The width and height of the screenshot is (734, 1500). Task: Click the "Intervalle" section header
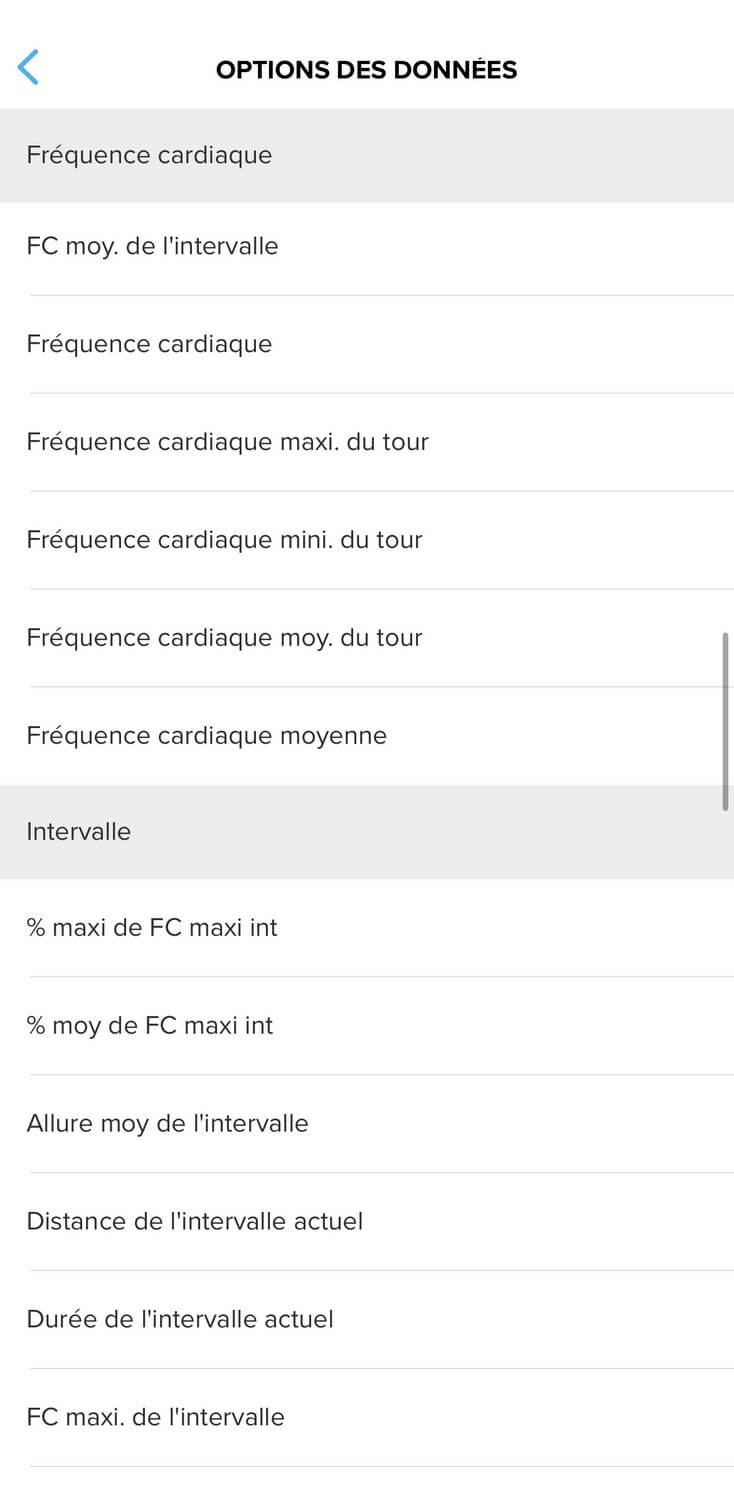point(78,832)
